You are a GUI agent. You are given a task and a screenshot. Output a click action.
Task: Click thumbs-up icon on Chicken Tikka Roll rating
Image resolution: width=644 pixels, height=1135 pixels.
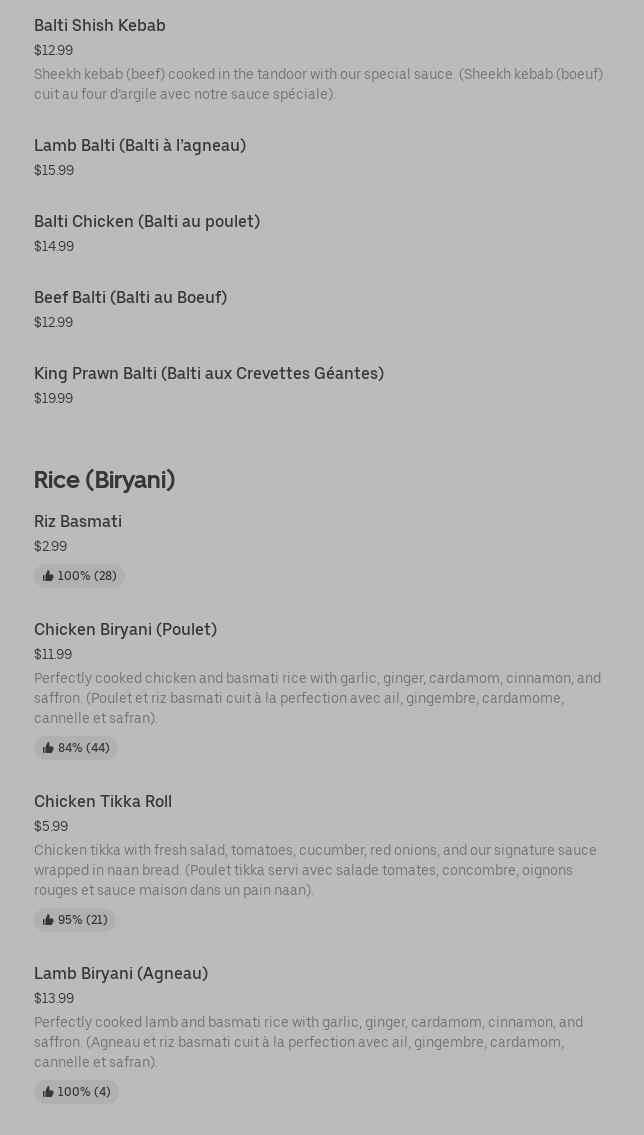48,920
